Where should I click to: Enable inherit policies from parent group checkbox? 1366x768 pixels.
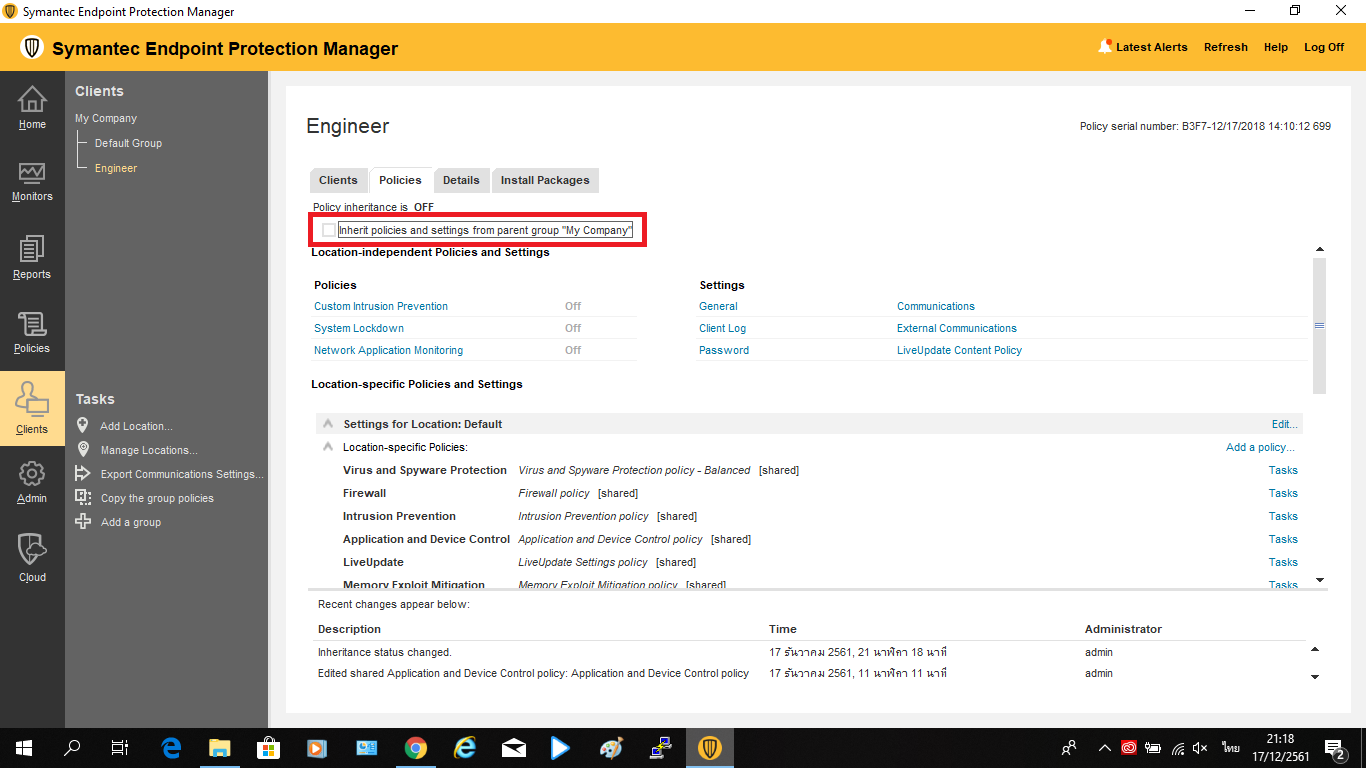329,230
